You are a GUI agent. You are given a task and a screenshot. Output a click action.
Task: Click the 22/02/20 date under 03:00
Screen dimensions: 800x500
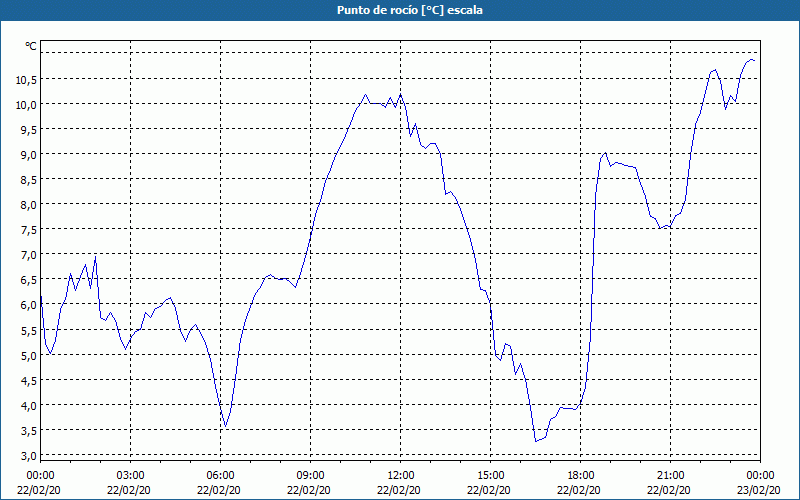point(129,490)
